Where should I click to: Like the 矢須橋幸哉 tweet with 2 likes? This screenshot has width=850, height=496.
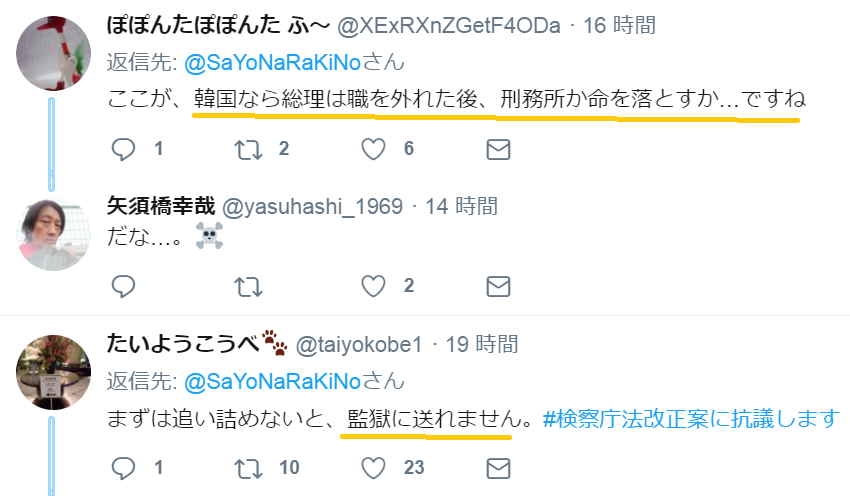(x=374, y=286)
